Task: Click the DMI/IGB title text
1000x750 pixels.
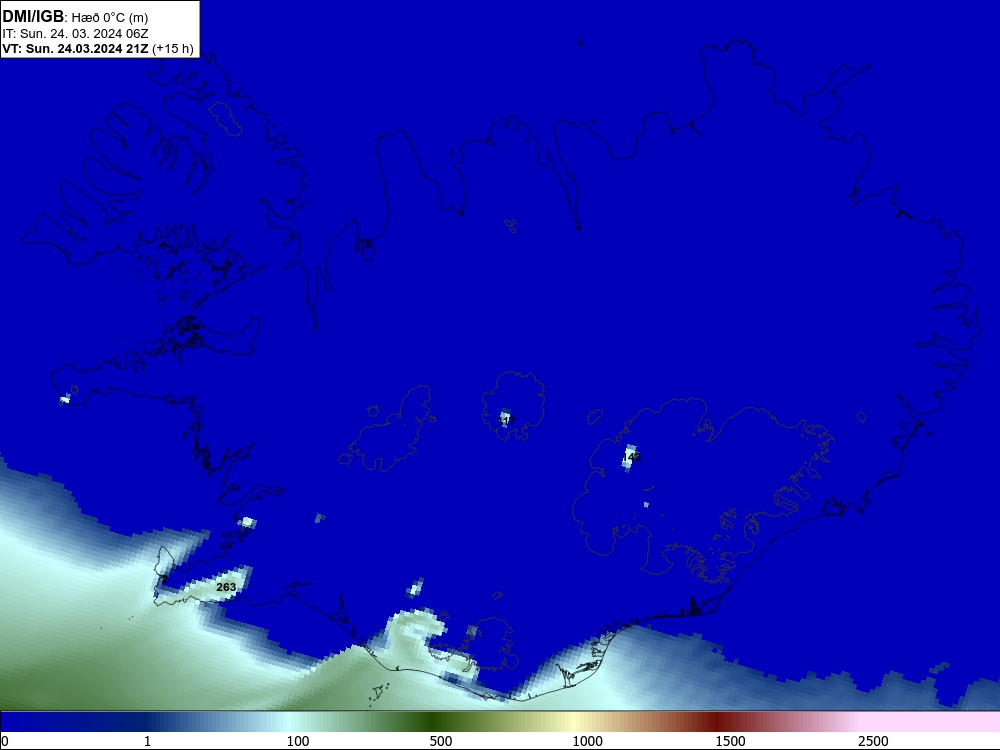Action: pos(33,16)
